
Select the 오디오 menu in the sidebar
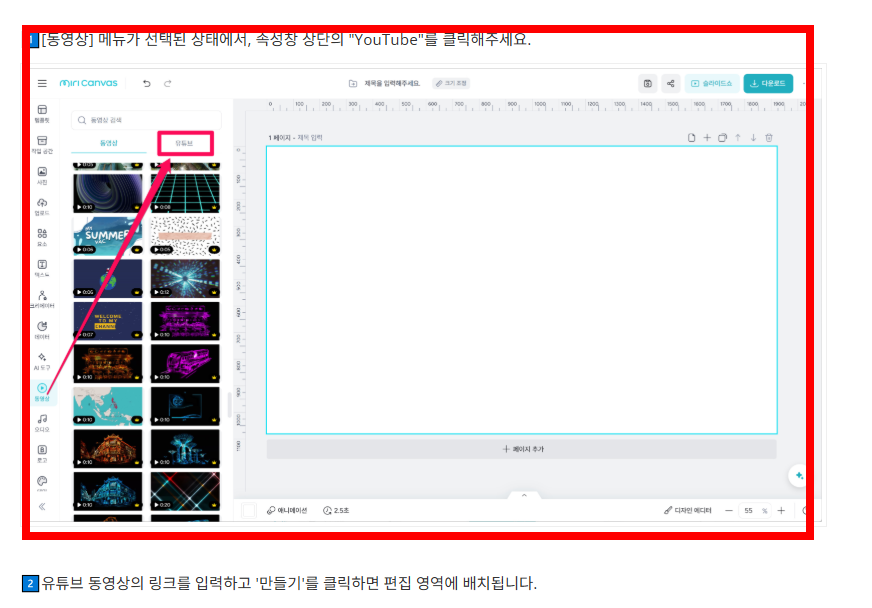(41, 421)
